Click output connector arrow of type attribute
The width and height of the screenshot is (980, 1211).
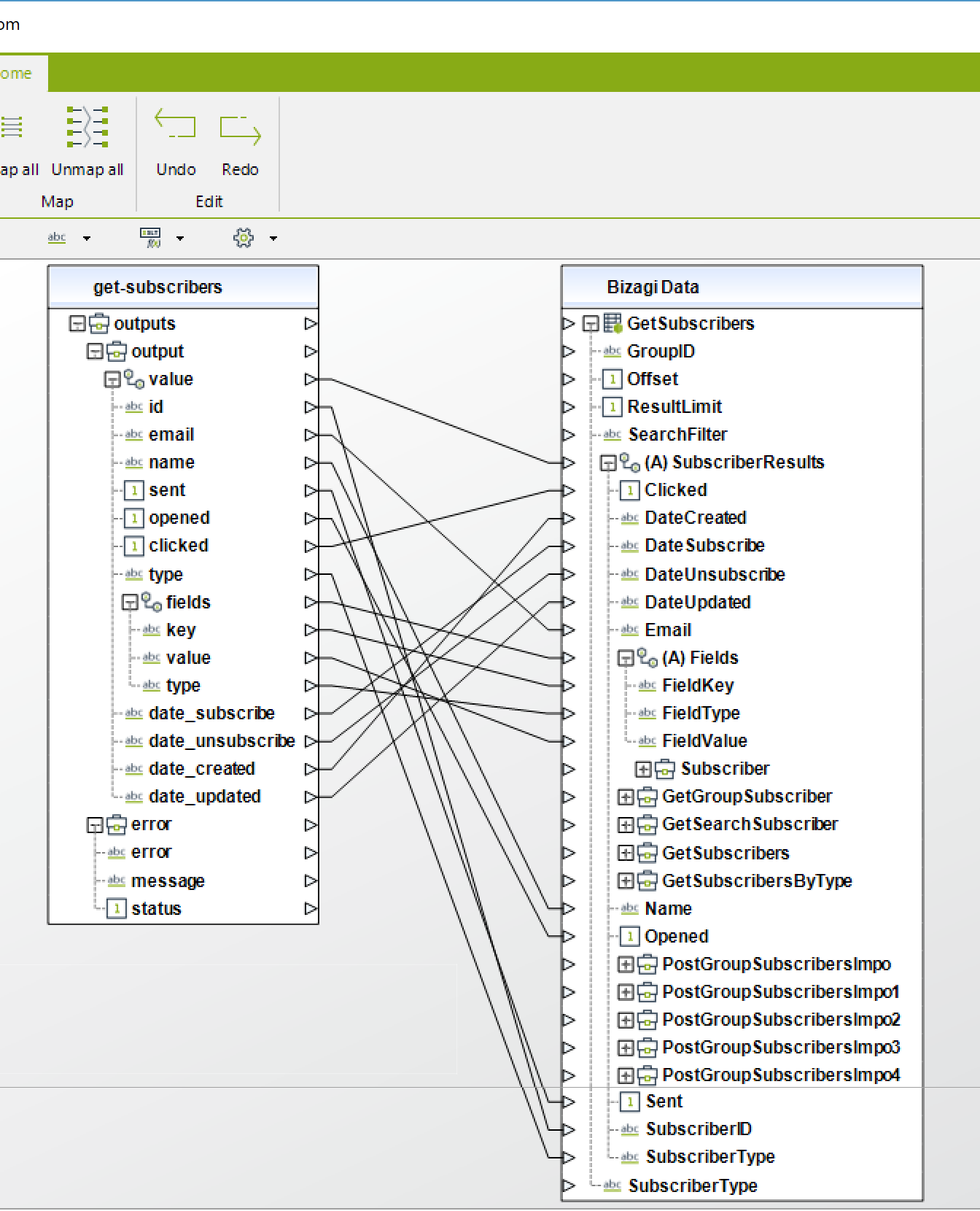[311, 575]
